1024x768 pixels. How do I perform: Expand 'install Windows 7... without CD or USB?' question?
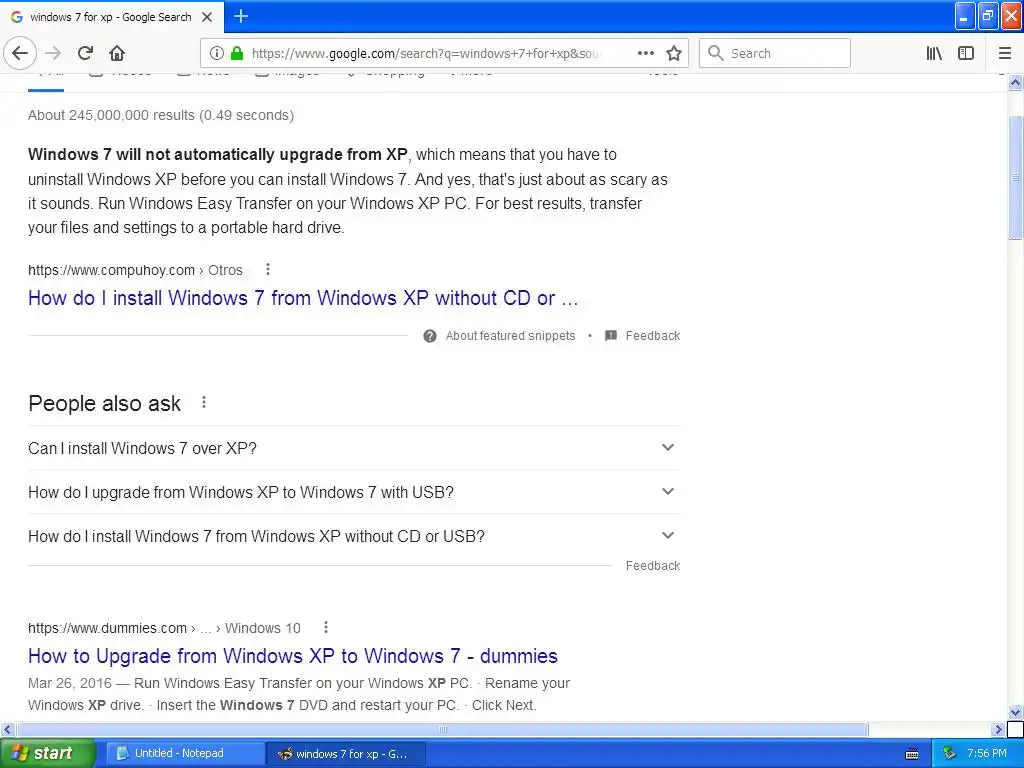pos(354,536)
